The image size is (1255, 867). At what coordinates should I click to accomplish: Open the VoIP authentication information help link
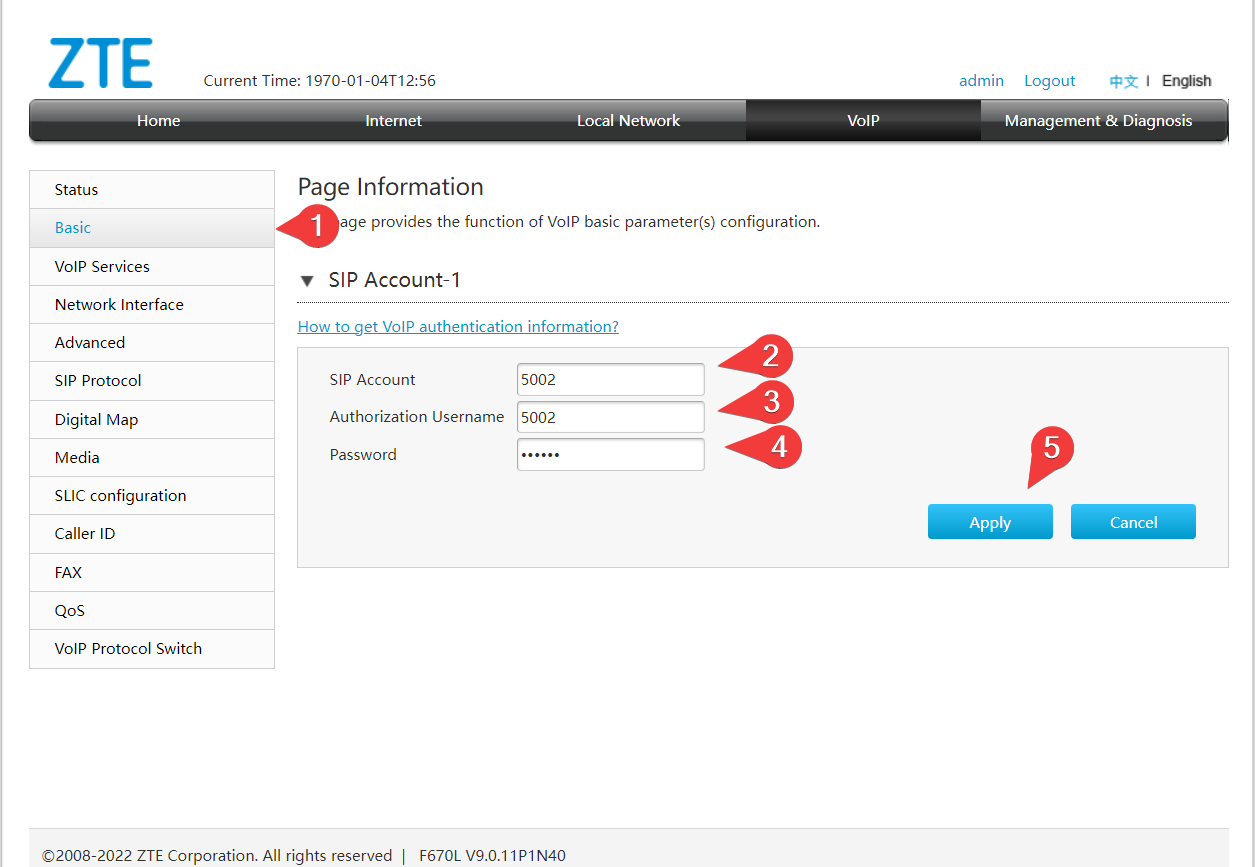458,327
